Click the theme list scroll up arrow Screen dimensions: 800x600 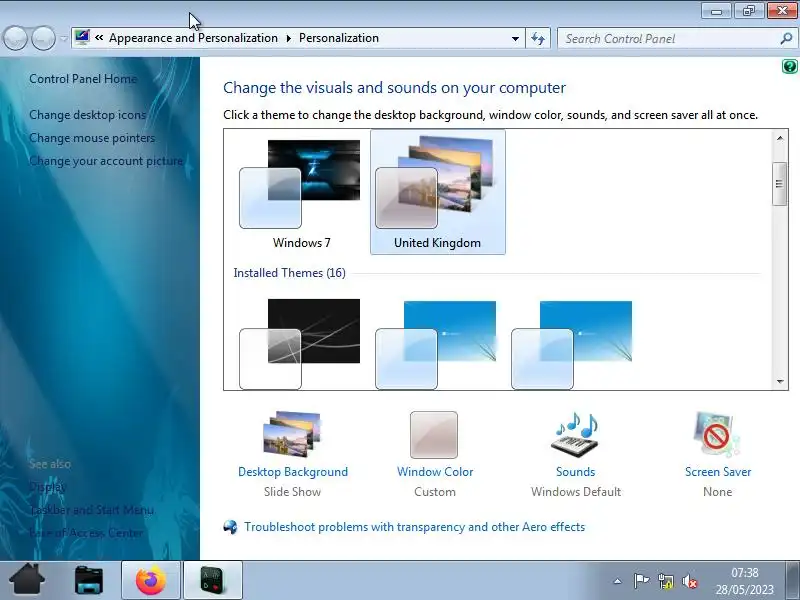point(780,138)
